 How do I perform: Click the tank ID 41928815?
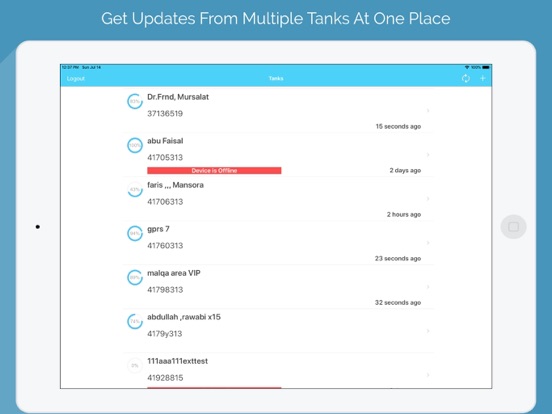point(165,378)
